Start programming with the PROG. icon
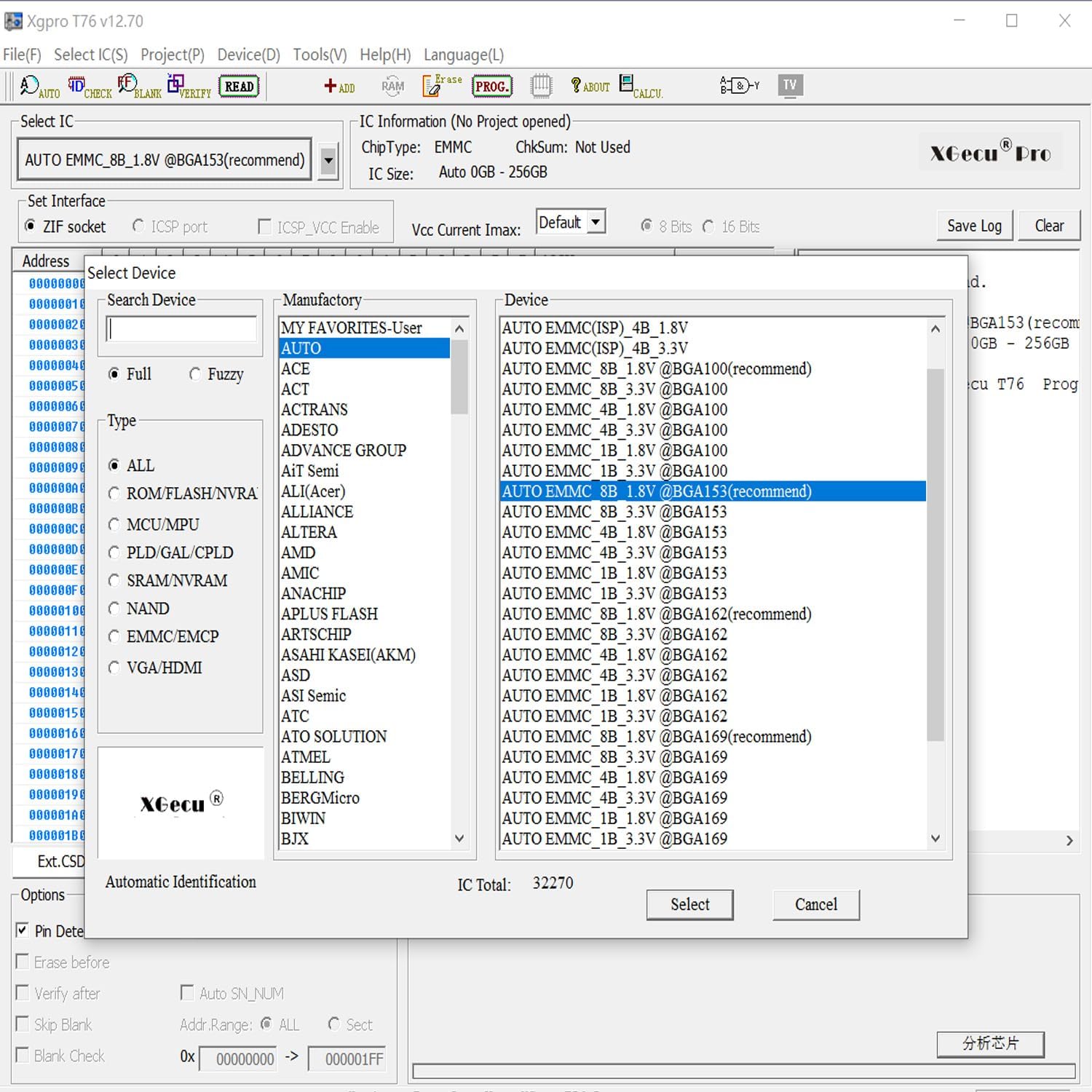Screen dimensions: 1092x1092 click(x=491, y=85)
